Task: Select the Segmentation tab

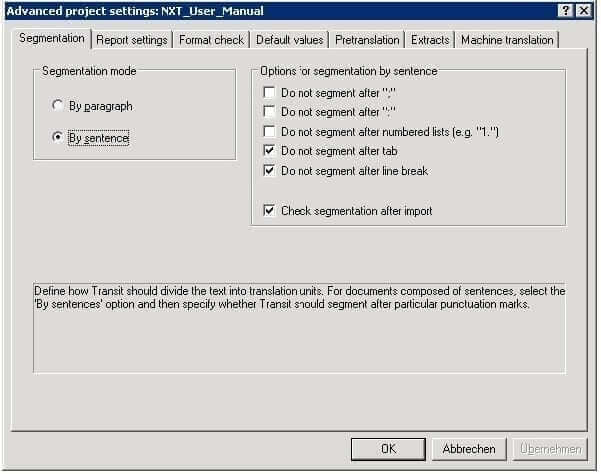Action: [52, 38]
